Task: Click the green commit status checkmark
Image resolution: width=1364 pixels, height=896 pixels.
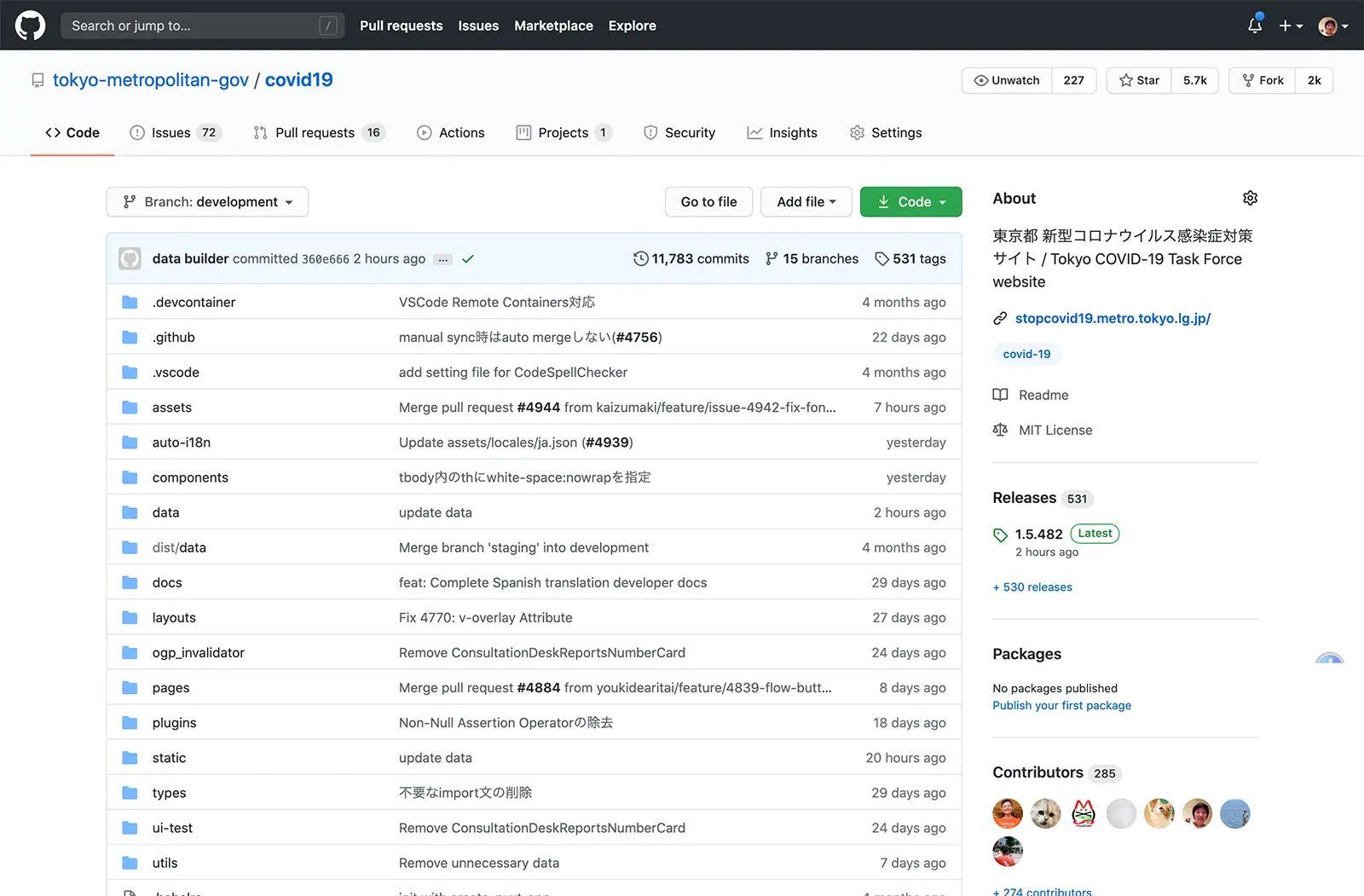Action: 468,258
